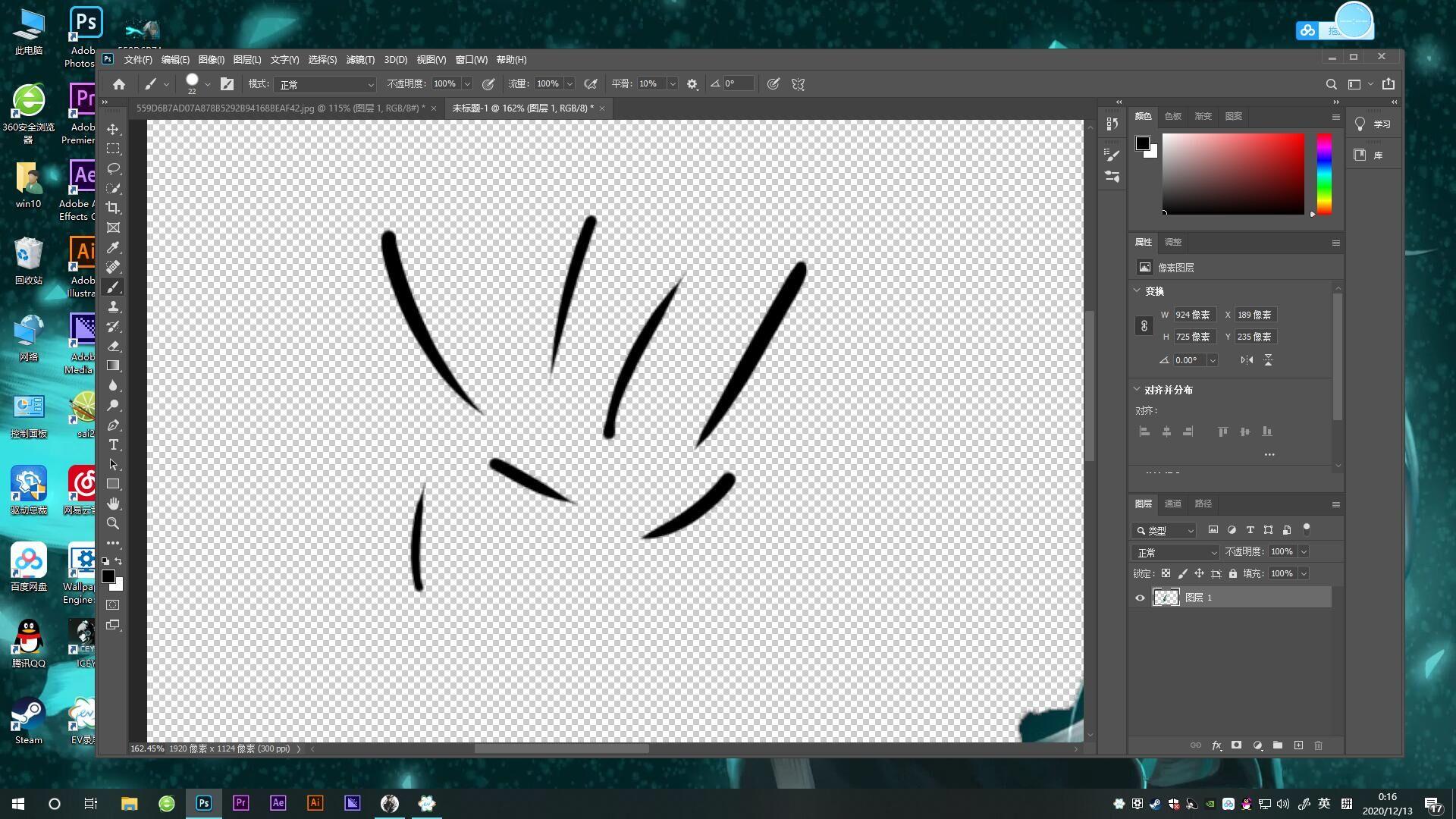Switch to the 通道 tab
This screenshot has height=819, width=1456.
point(1172,504)
